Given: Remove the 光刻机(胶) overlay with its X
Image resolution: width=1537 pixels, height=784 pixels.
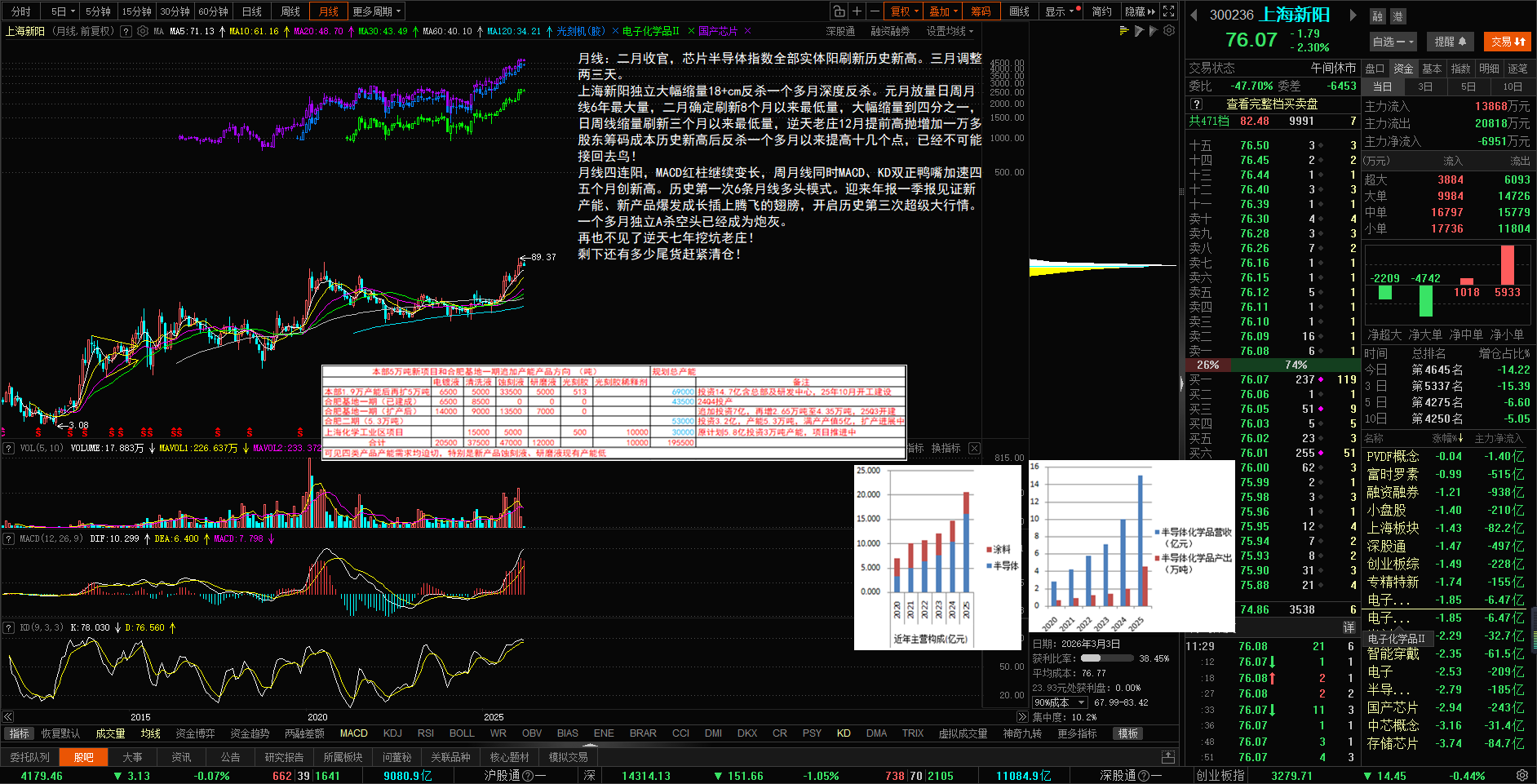Looking at the screenshot, I should [x=614, y=31].
